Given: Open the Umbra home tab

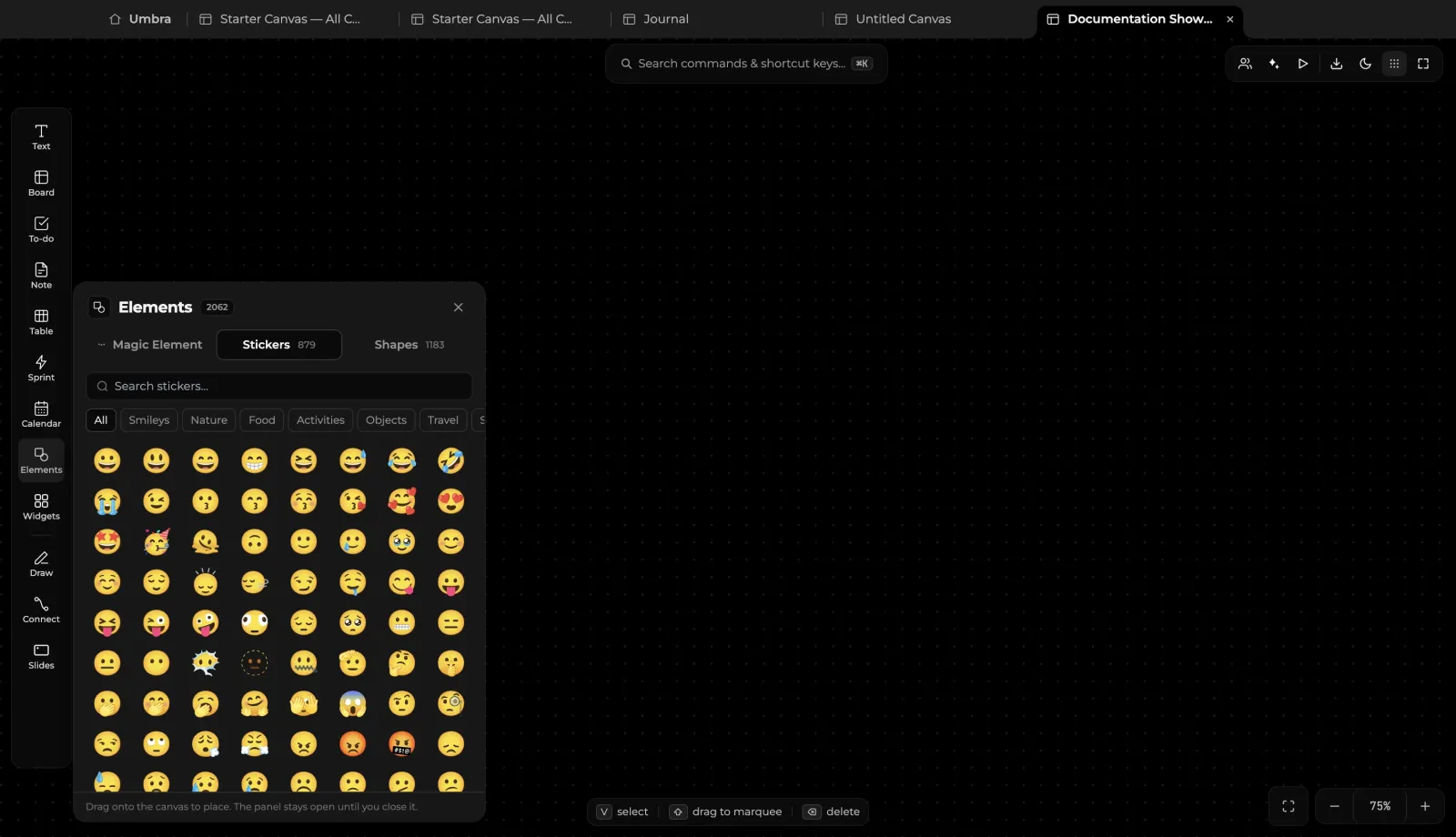Looking at the screenshot, I should pyautogui.click(x=140, y=19).
